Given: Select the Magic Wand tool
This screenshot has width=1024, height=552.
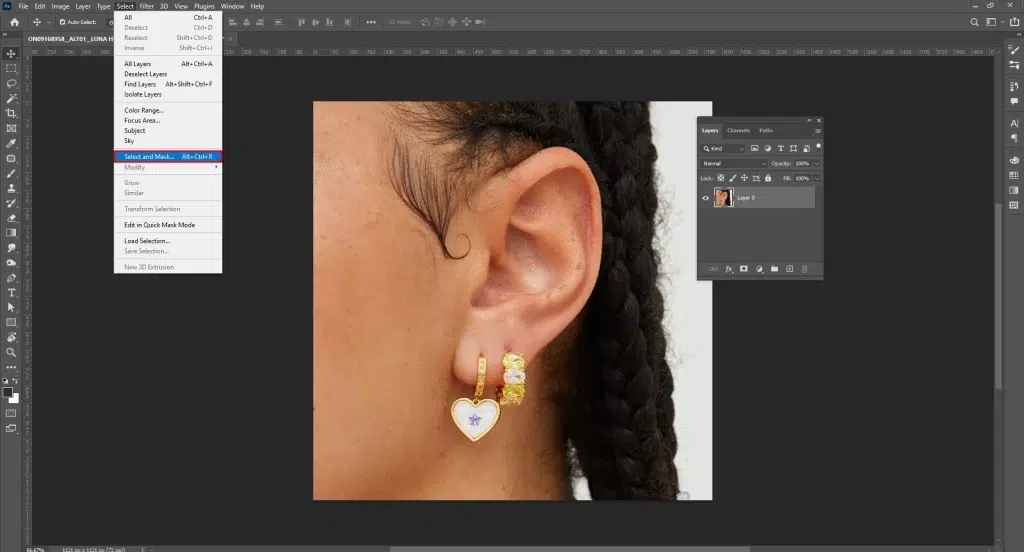Looking at the screenshot, I should [11, 99].
